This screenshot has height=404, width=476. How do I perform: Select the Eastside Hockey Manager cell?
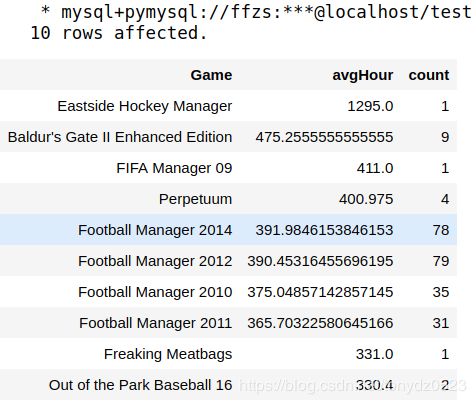click(145, 106)
